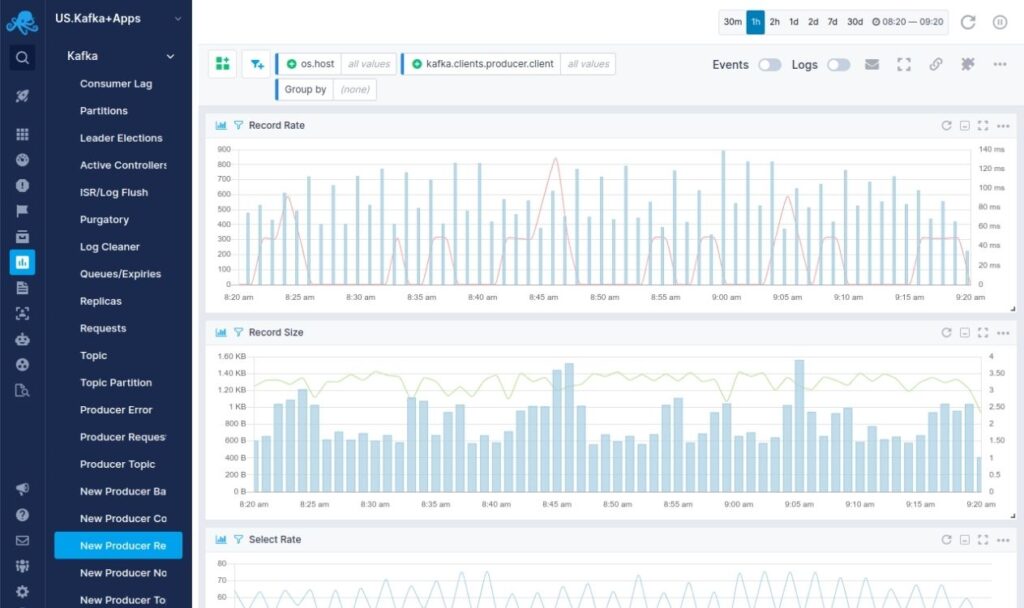
Task: Copy dashboard link icon
Action: [936, 64]
